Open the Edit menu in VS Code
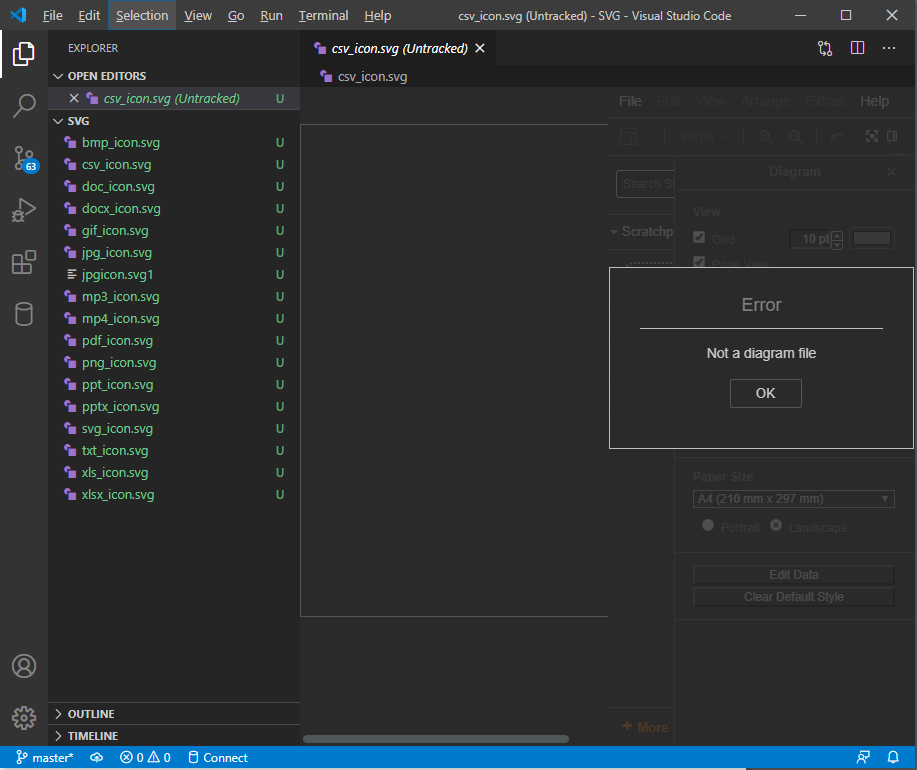Screen dimensions: 917x770 (89, 16)
